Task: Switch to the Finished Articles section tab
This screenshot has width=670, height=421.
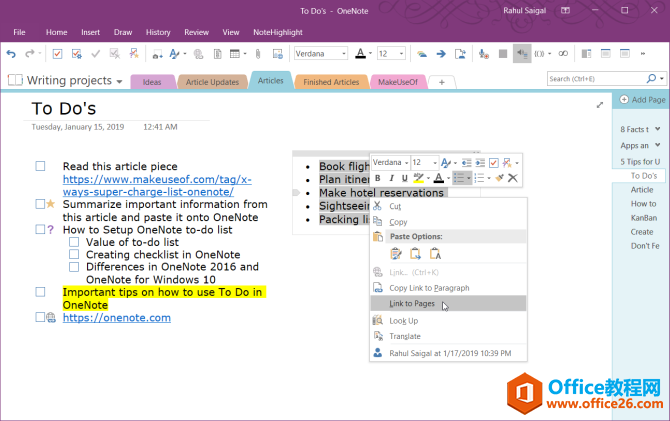Action: coord(330,82)
